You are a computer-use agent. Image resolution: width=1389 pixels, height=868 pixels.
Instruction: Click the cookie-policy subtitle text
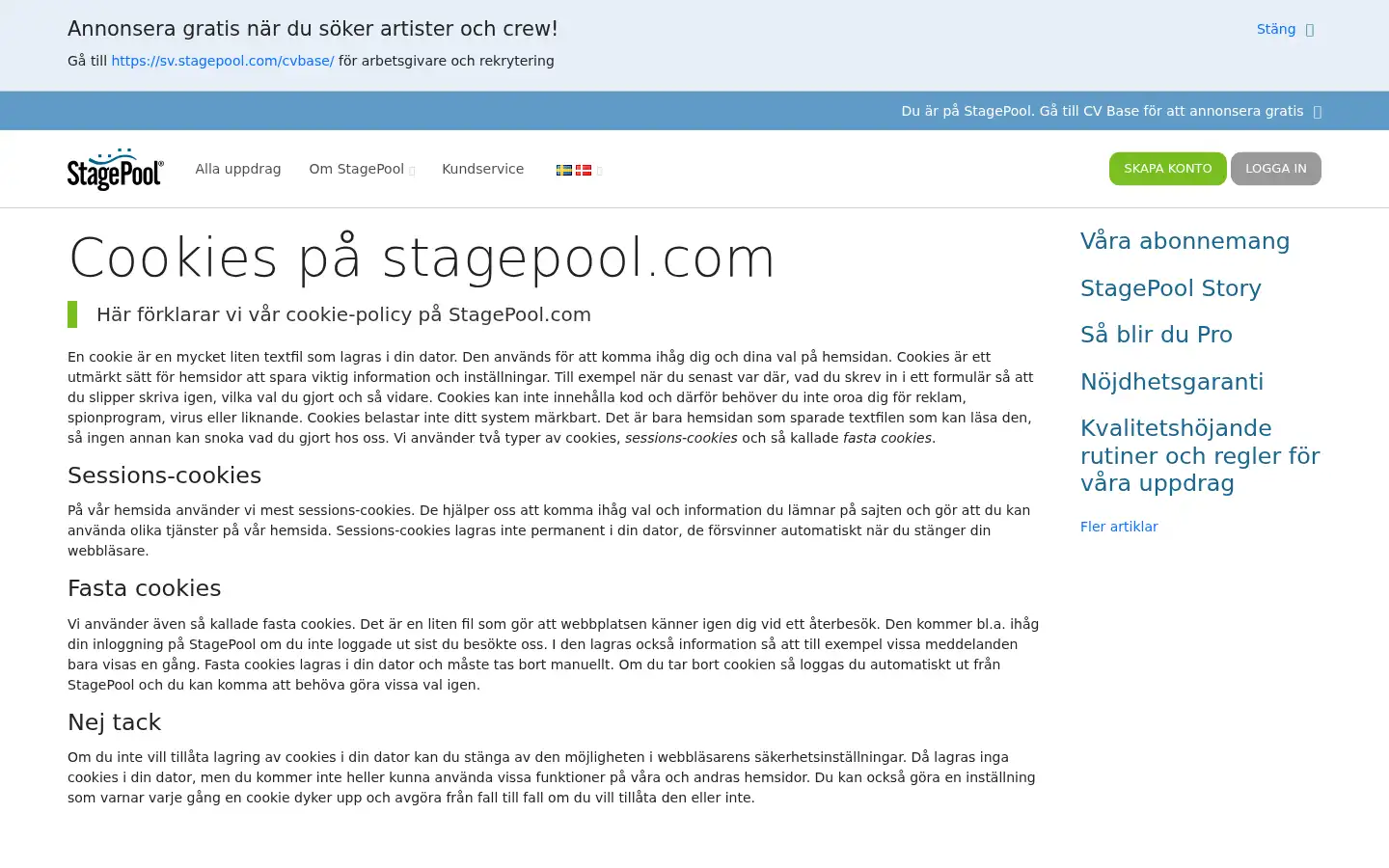coord(343,314)
